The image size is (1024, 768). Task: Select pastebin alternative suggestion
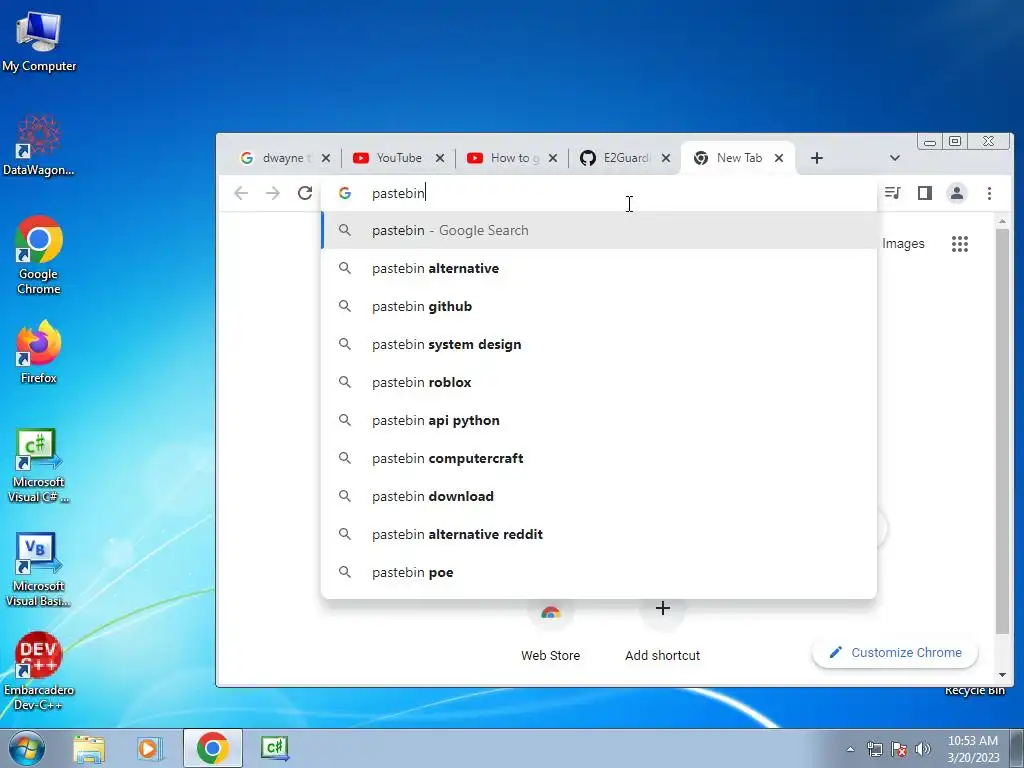[598, 268]
